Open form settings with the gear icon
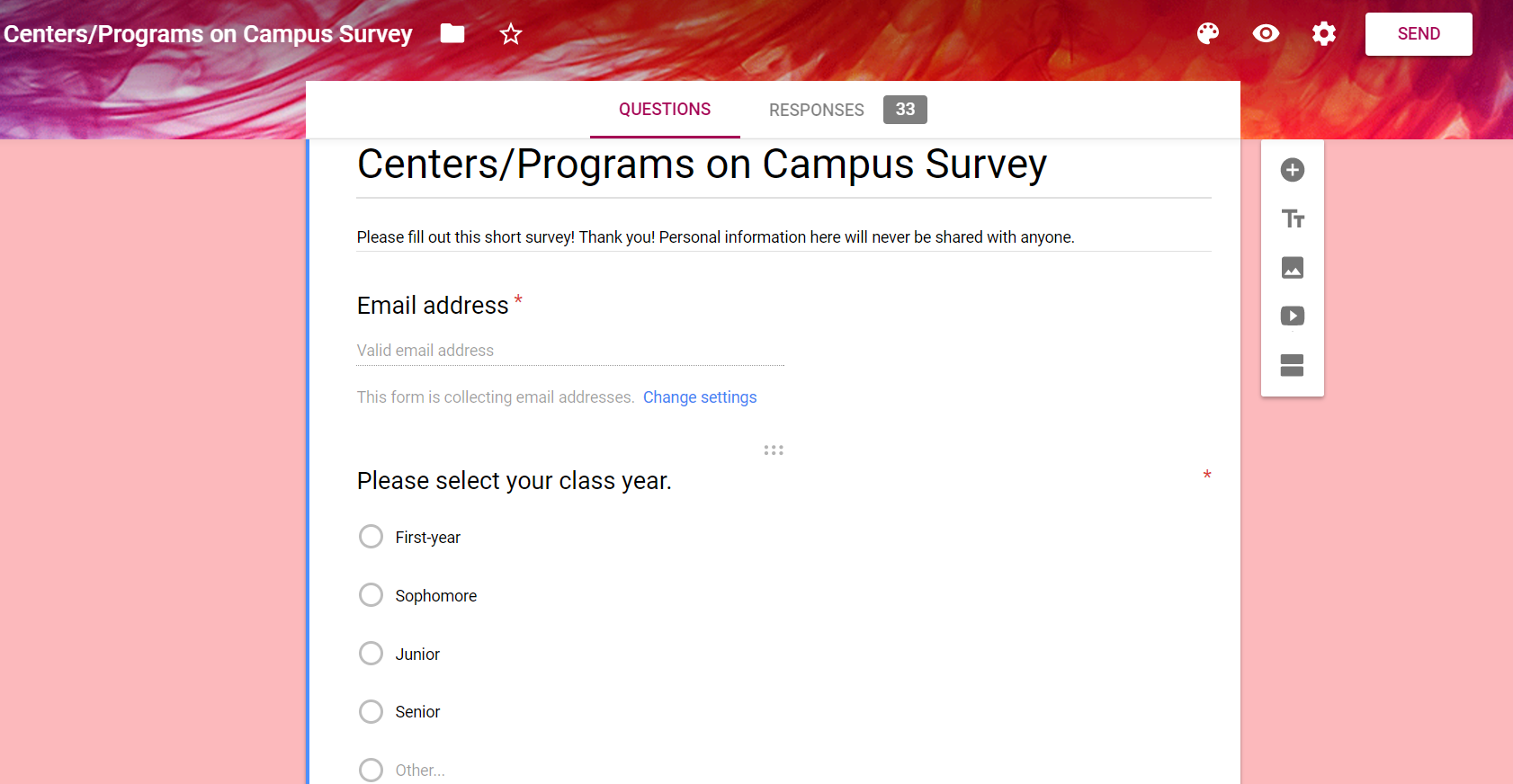 (x=1324, y=34)
